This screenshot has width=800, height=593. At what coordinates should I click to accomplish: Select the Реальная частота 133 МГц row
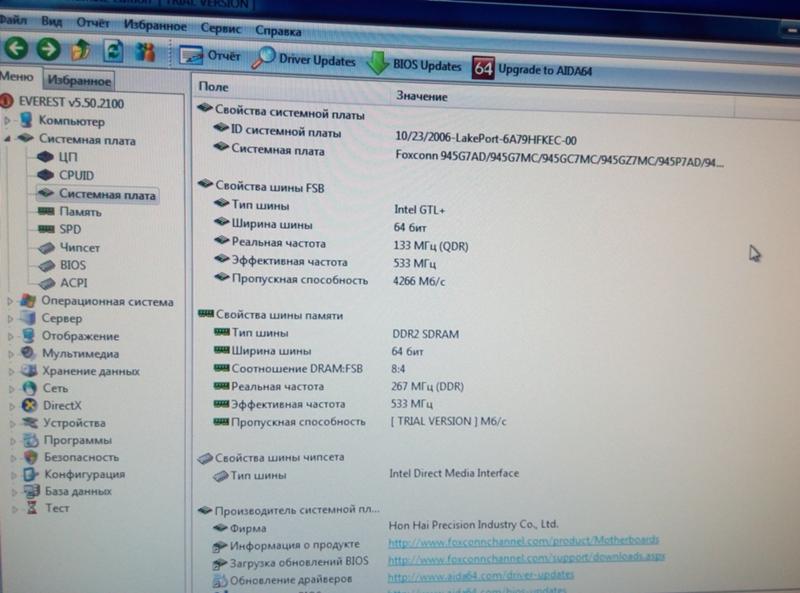pos(341,244)
